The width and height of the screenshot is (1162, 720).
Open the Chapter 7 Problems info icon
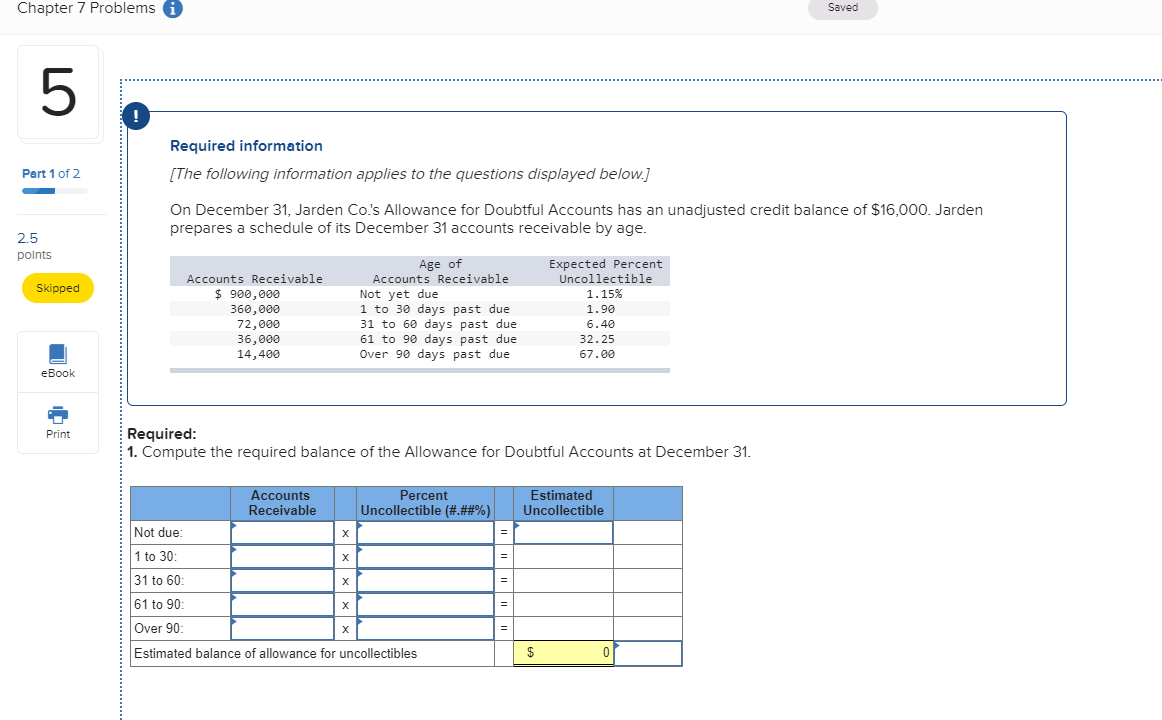coord(172,8)
